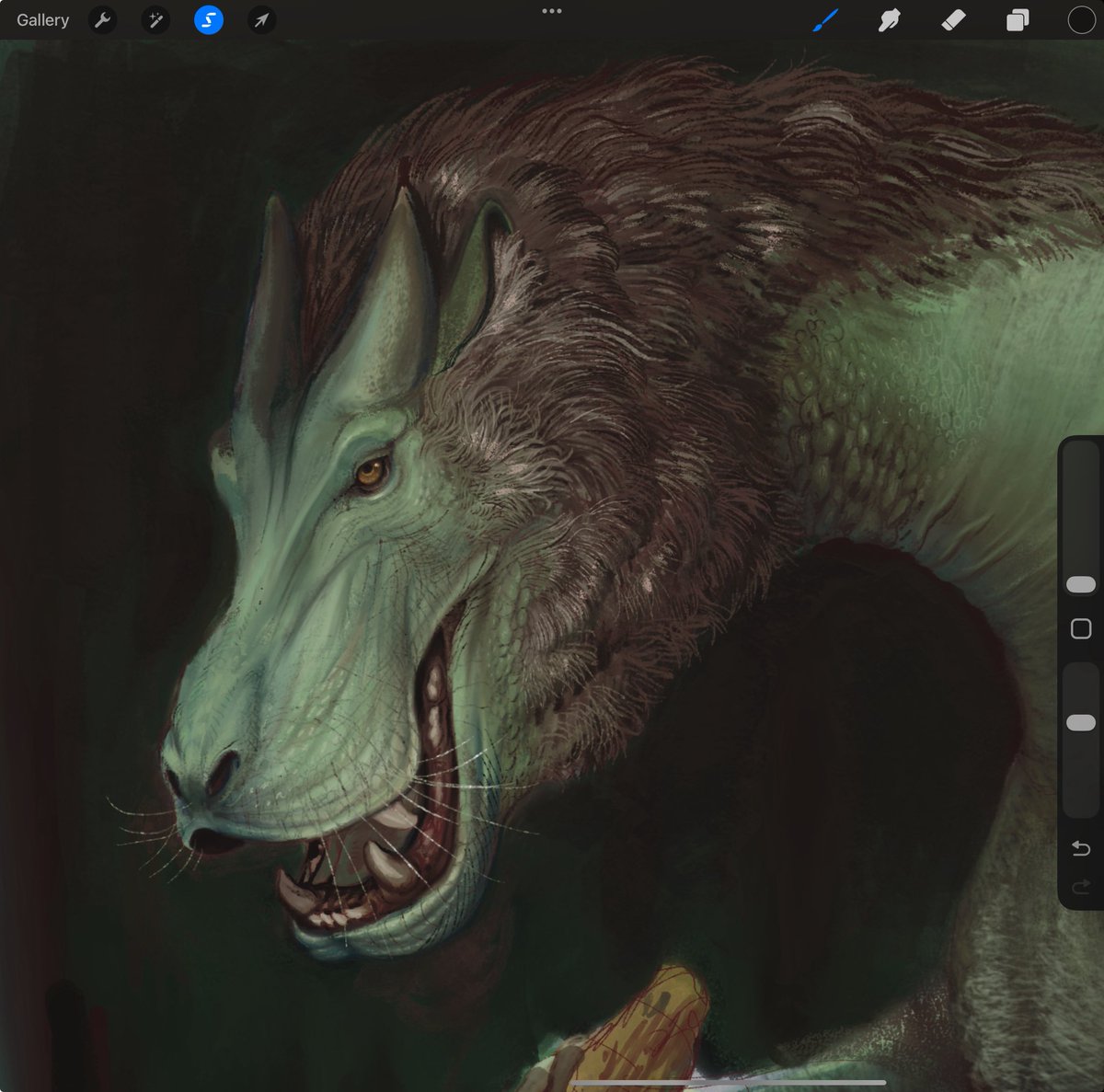Open the Brush Library
Screen dimensions: 1104x1092
[x=825, y=20]
